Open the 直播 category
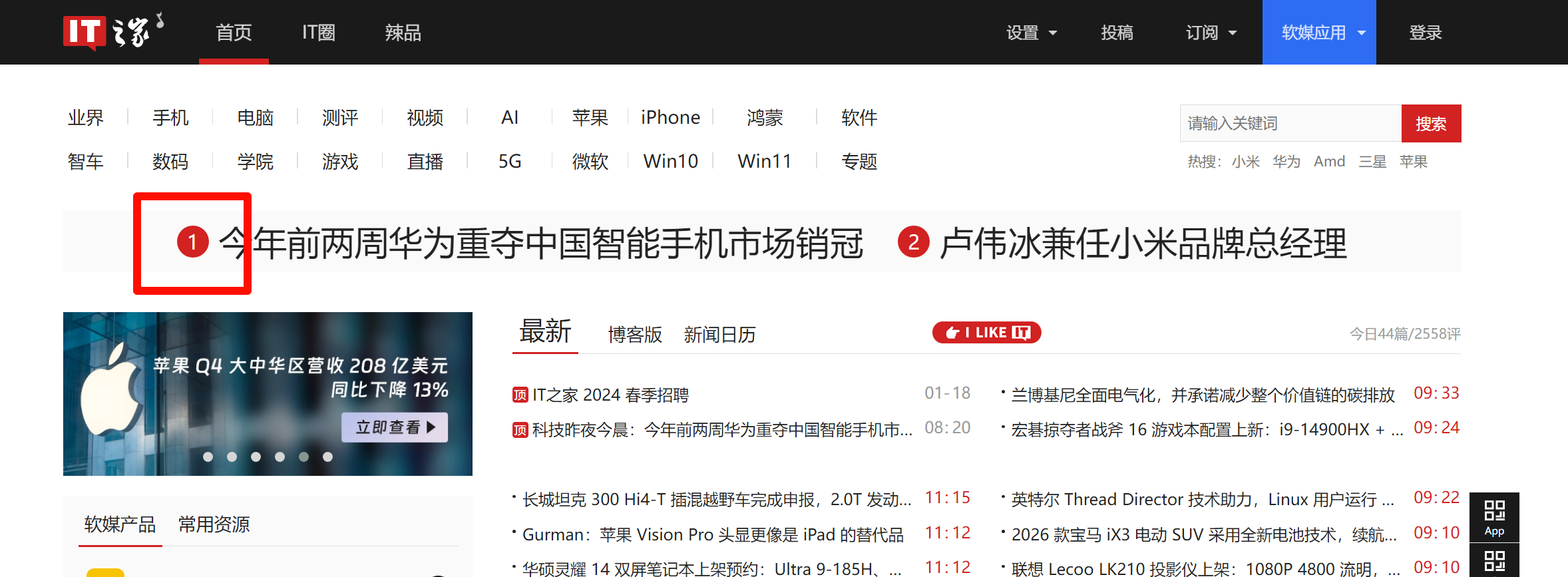Image resolution: width=1568 pixels, height=577 pixels. coord(425,162)
